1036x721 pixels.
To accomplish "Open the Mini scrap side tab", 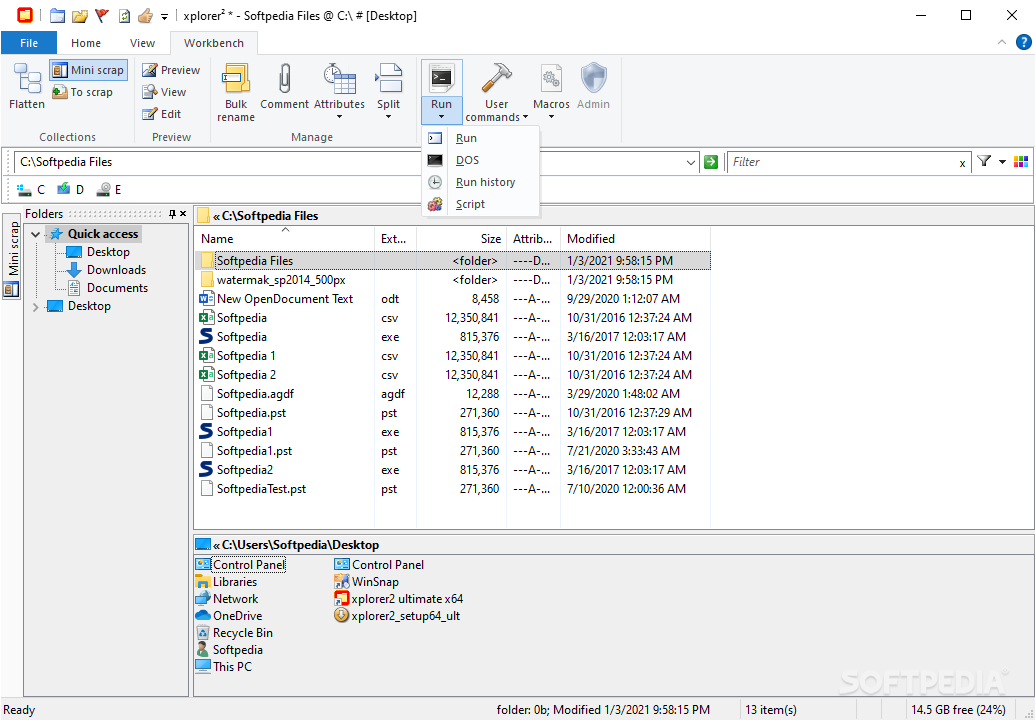I will click(13, 256).
